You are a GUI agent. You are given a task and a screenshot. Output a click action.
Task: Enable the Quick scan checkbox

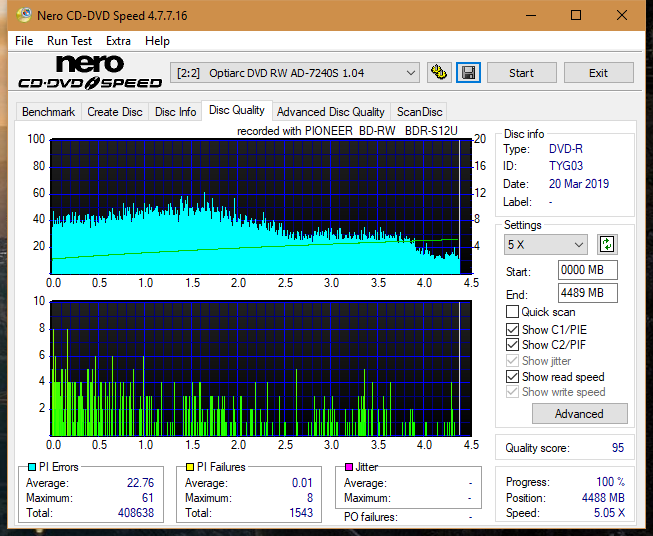(x=512, y=312)
